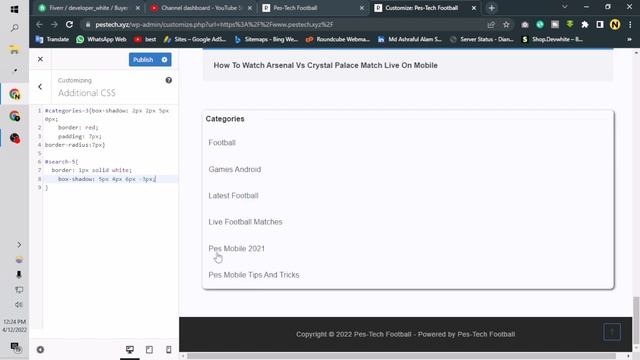Open publish settings gear beside Publish
The height and width of the screenshot is (360, 640).
(x=164, y=60)
